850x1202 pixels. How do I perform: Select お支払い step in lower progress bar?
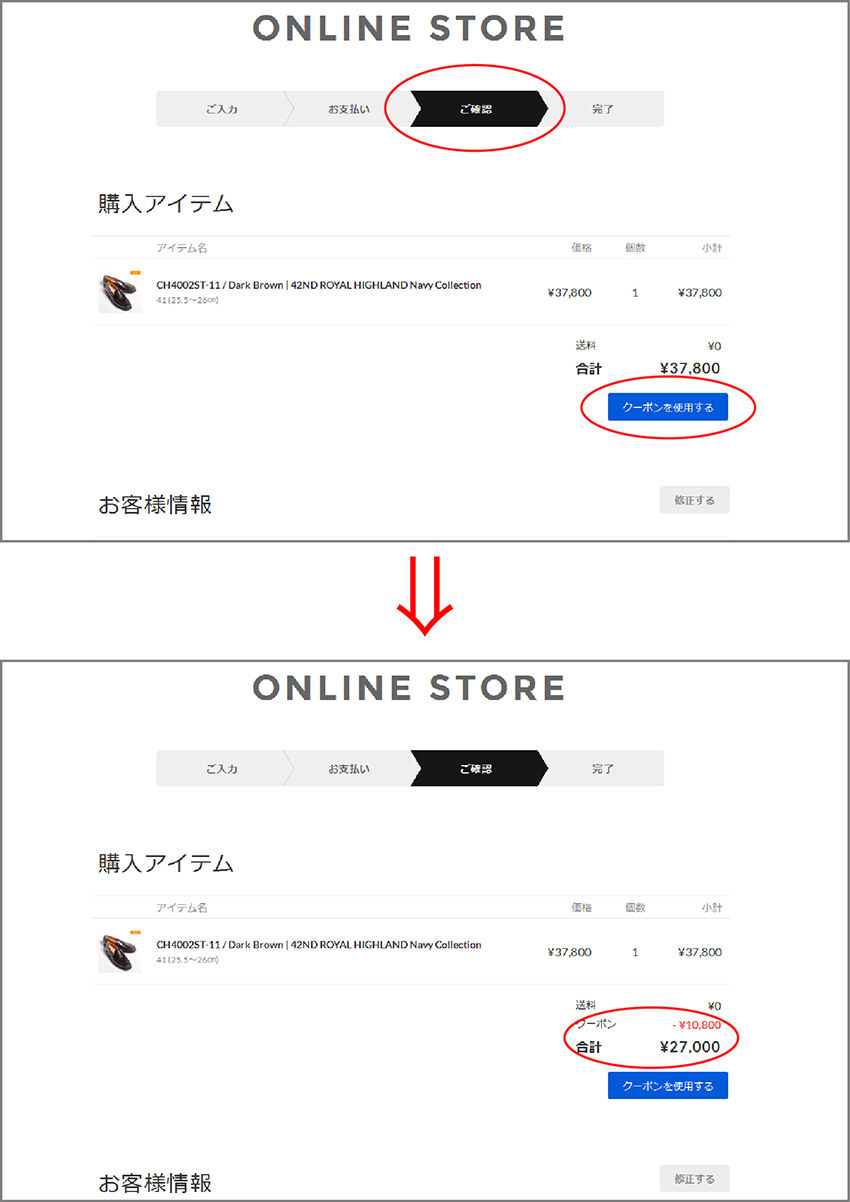[x=349, y=769]
